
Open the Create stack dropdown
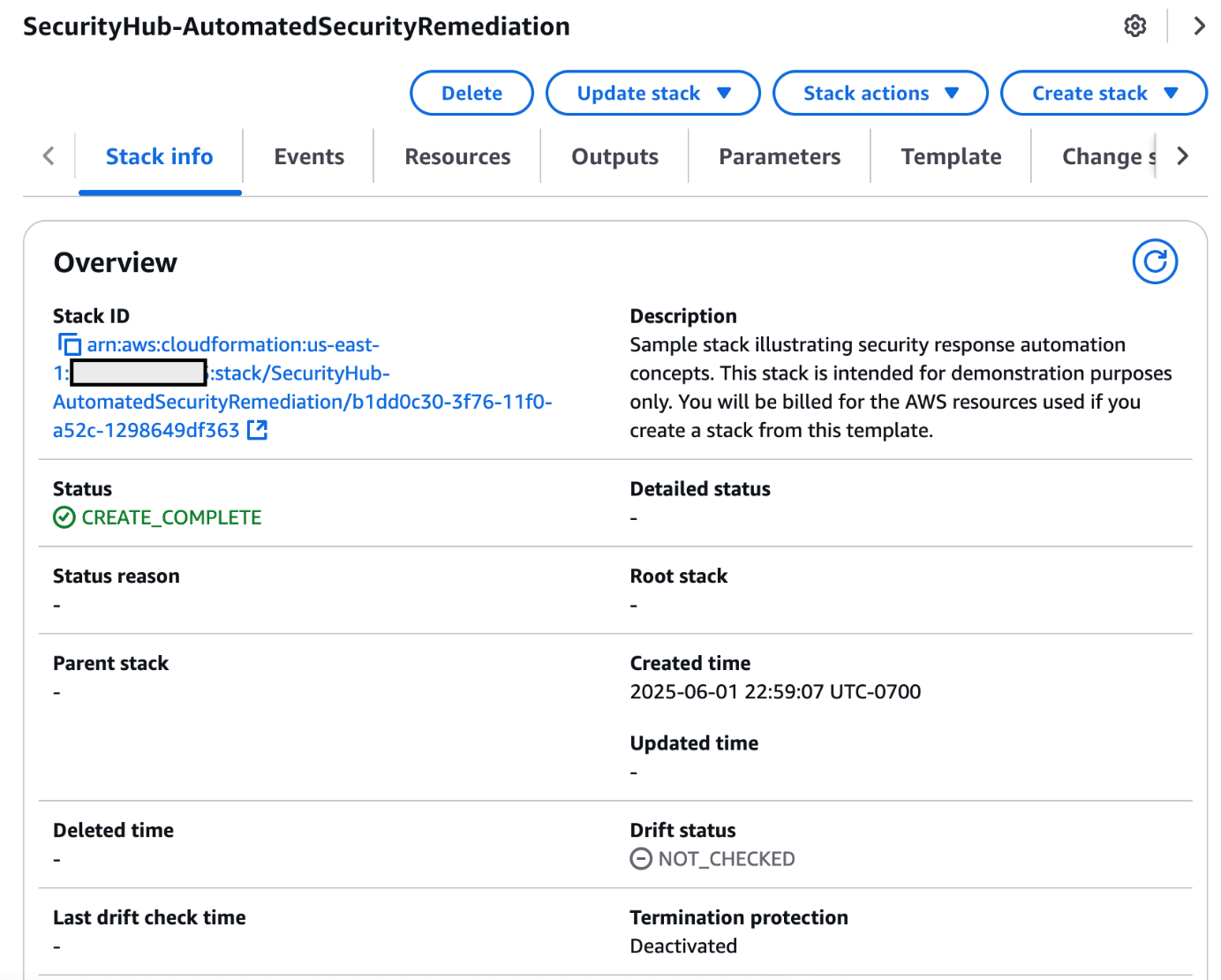click(x=1103, y=93)
